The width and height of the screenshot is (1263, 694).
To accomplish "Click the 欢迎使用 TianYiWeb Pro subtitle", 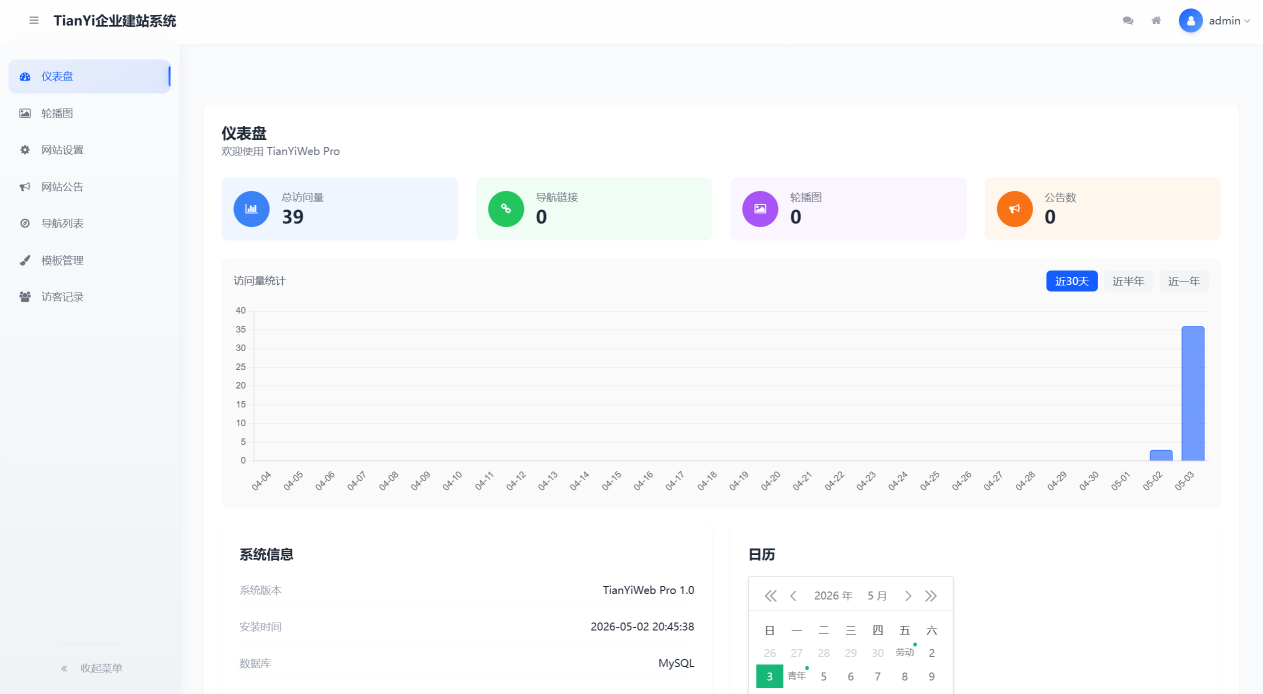I will 281,151.
